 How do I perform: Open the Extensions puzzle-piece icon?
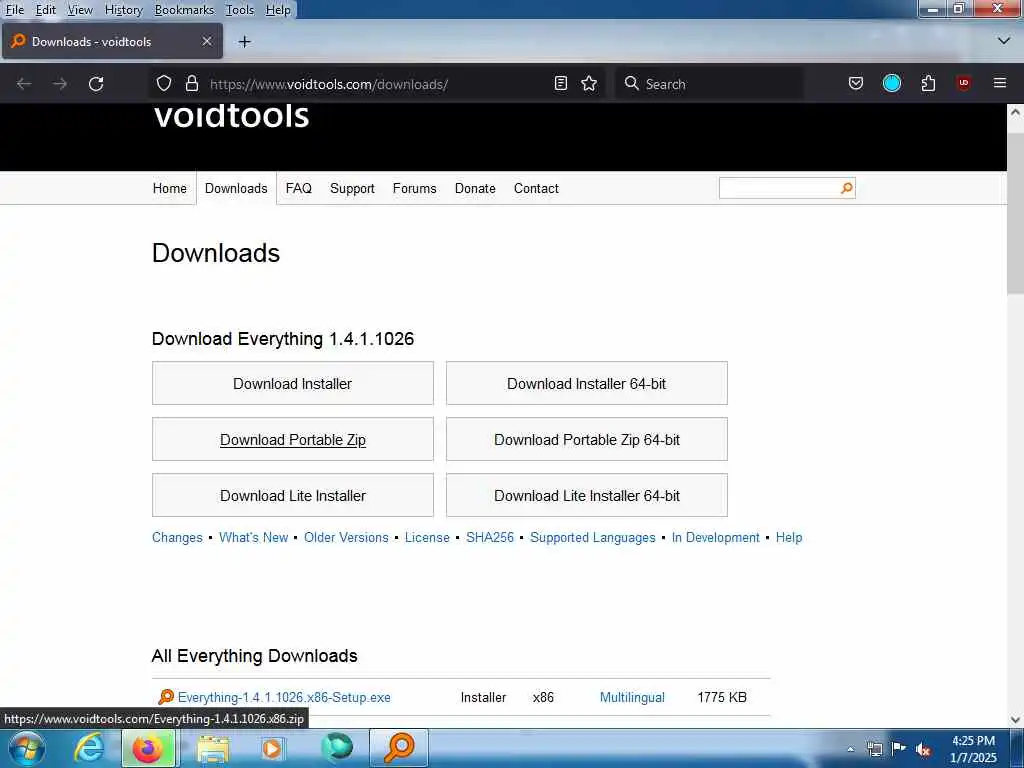tap(928, 84)
